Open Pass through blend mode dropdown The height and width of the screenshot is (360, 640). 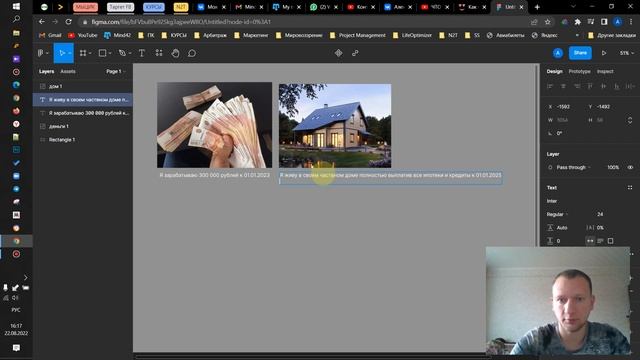pos(573,167)
